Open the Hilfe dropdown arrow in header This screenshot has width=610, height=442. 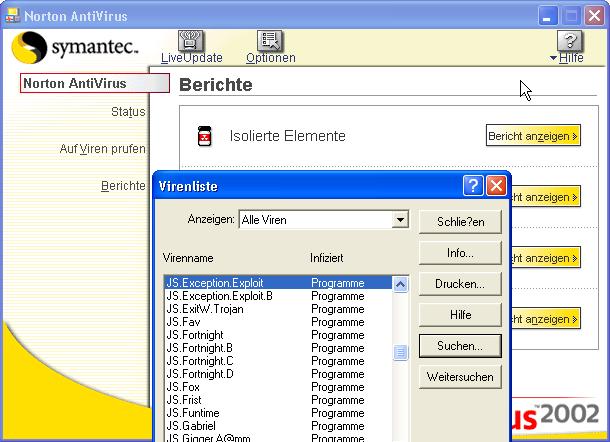click(x=553, y=58)
